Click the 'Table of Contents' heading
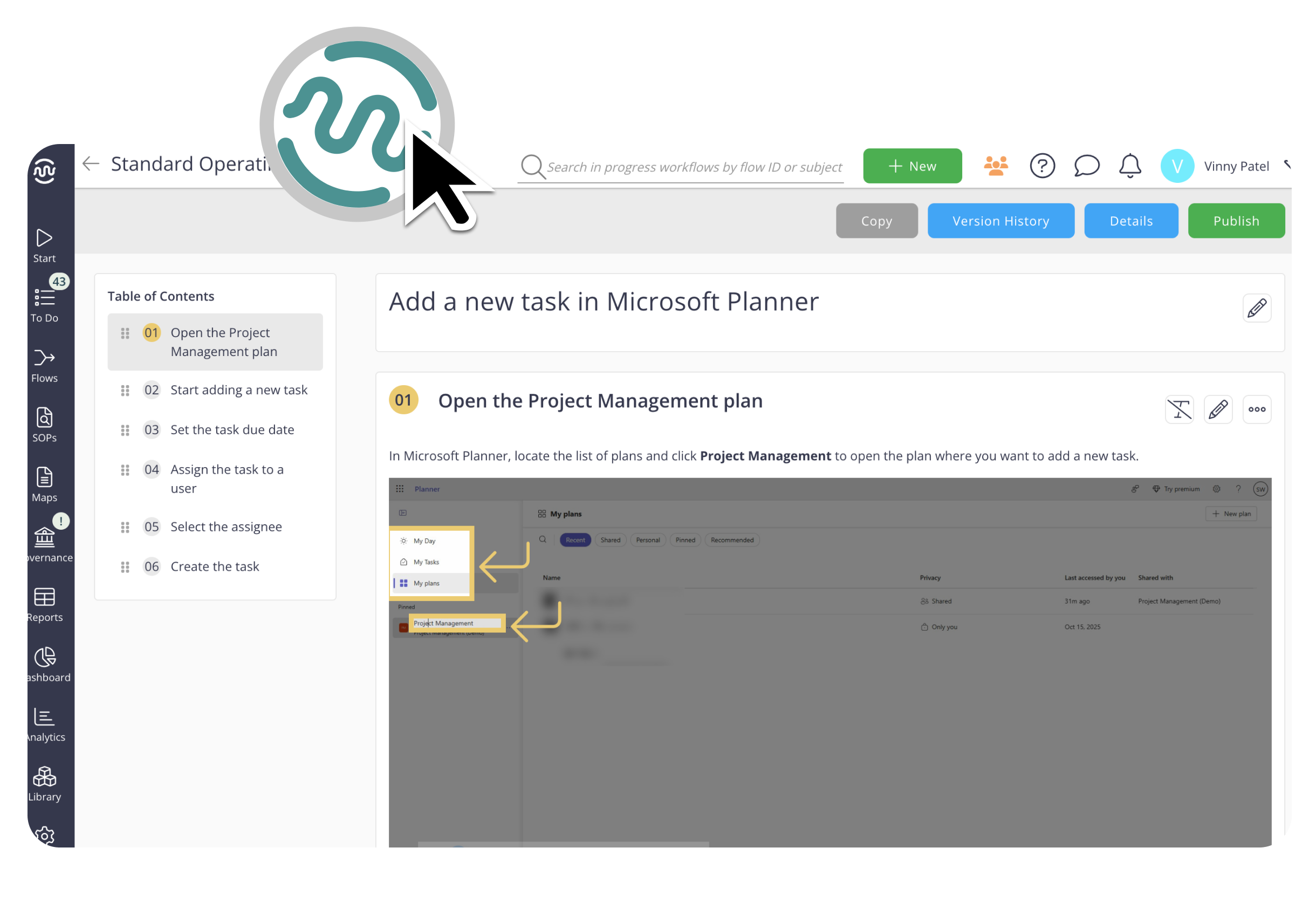Viewport: 1316px width, 916px height. point(161,296)
